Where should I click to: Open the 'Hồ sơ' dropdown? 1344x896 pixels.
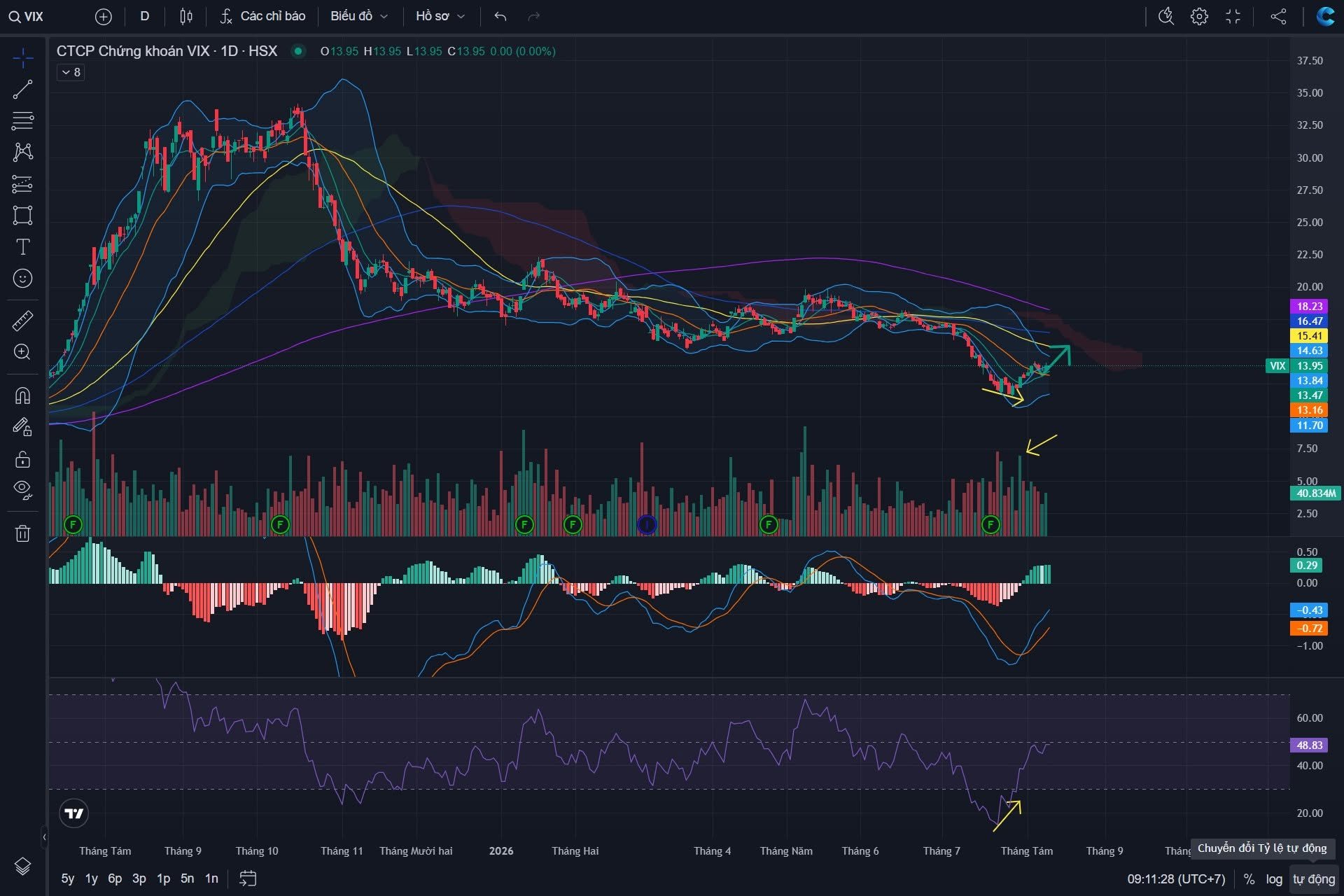point(440,17)
